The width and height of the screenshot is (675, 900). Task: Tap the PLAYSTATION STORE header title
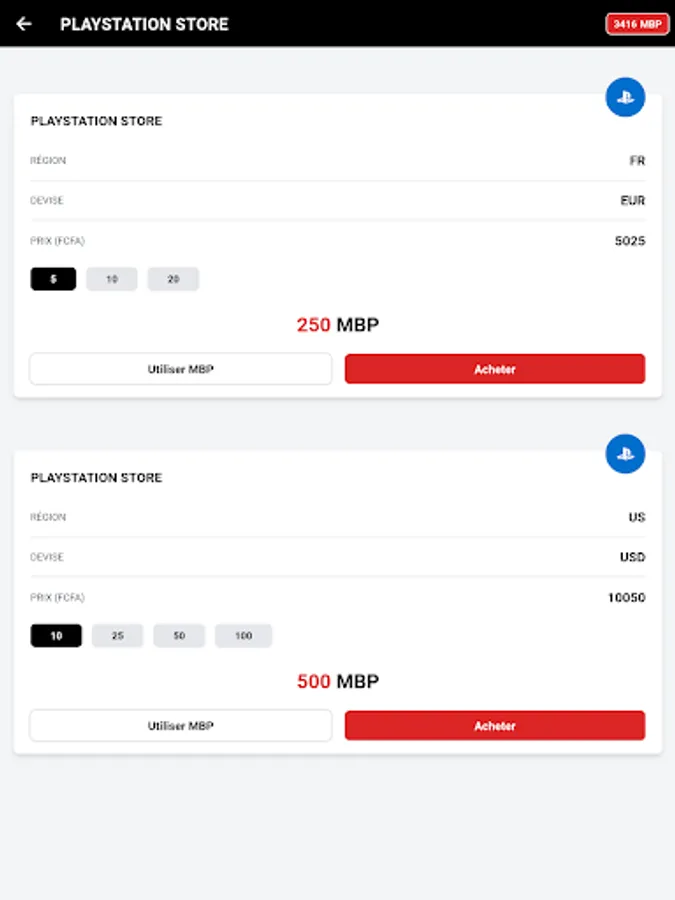(144, 24)
